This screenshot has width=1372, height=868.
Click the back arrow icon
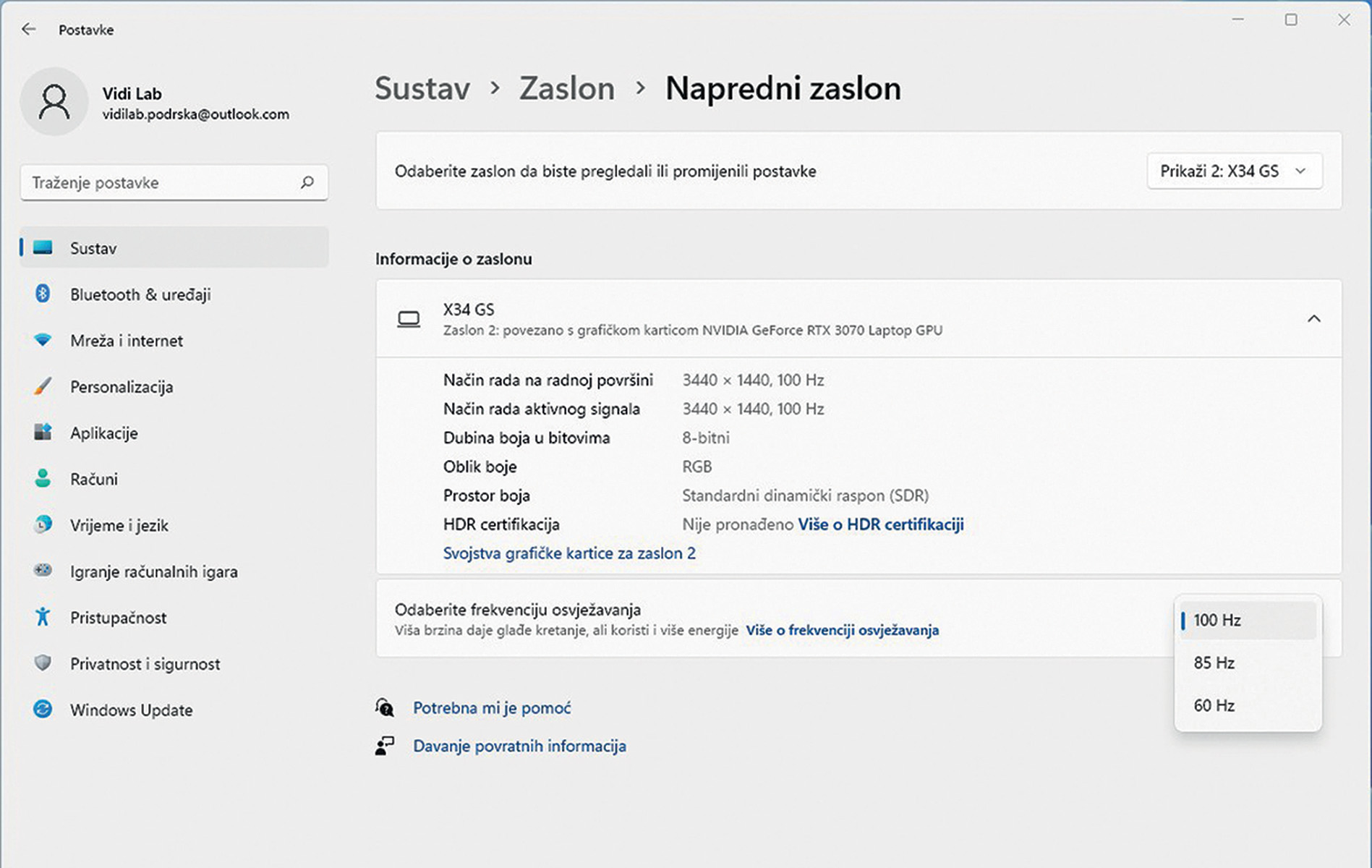[x=29, y=30]
